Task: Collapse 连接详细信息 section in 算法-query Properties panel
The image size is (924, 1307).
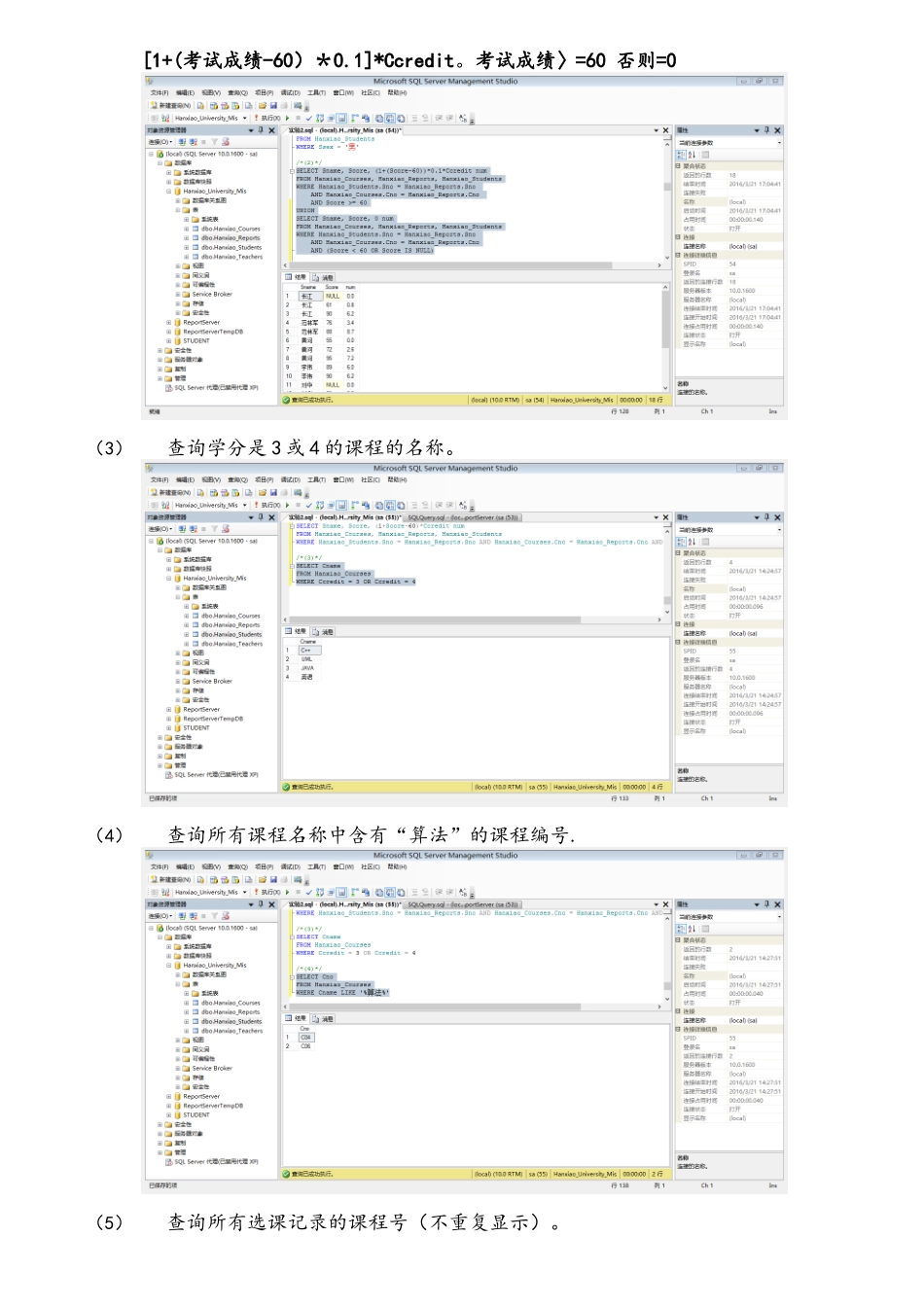Action: click(679, 1029)
